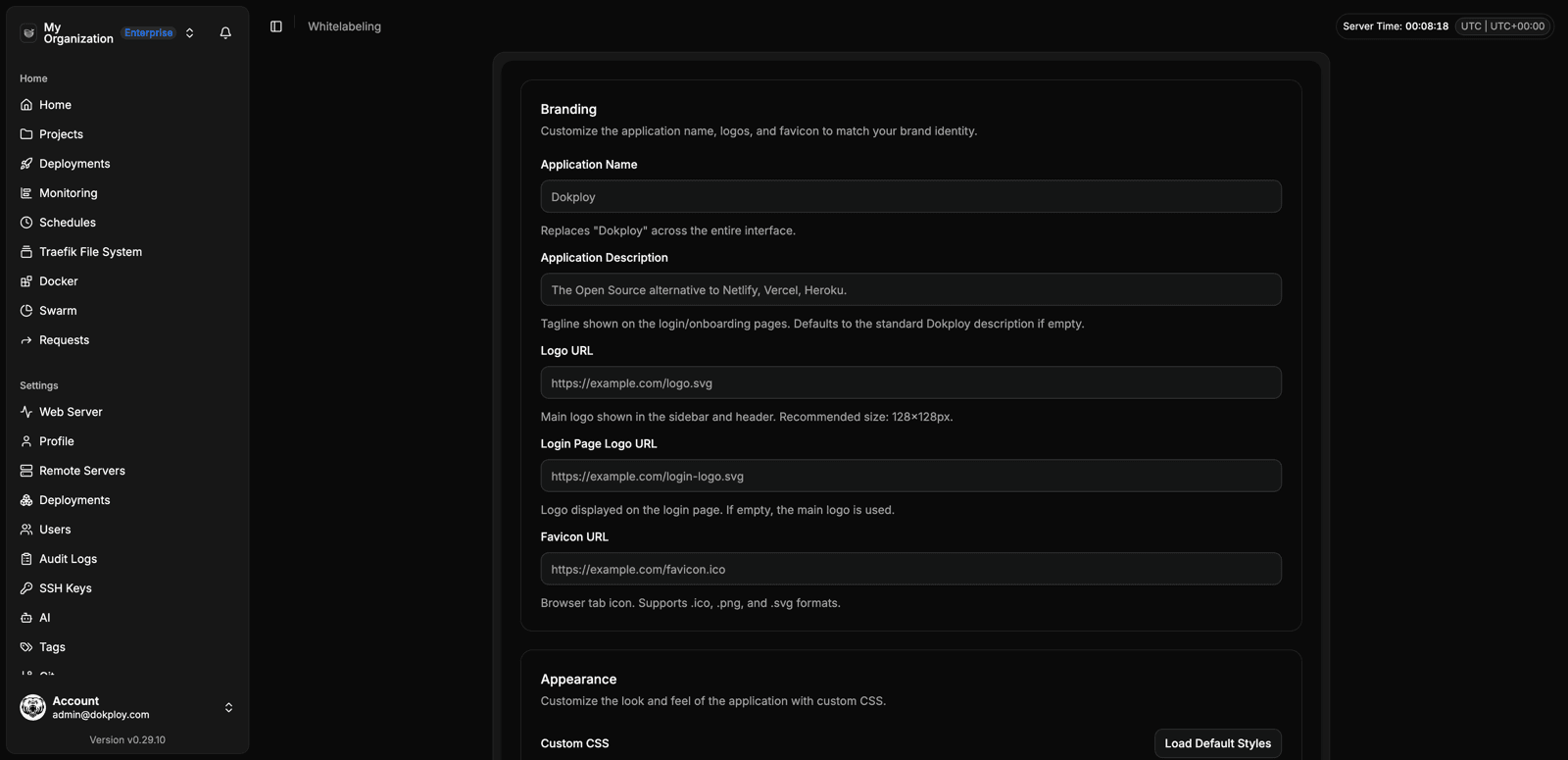Open Traefik File System item
The height and width of the screenshot is (760, 1568).
point(127,252)
